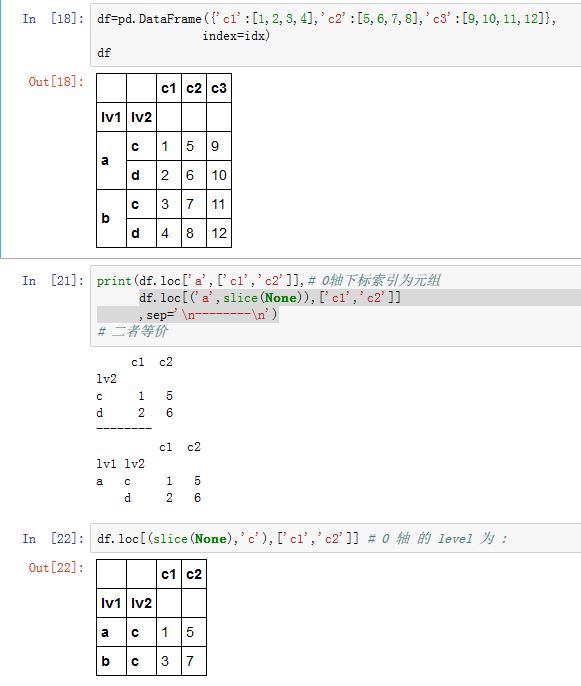This screenshot has height=686, width=581.
Task: Click the cell with value 11
Action: coord(219,204)
